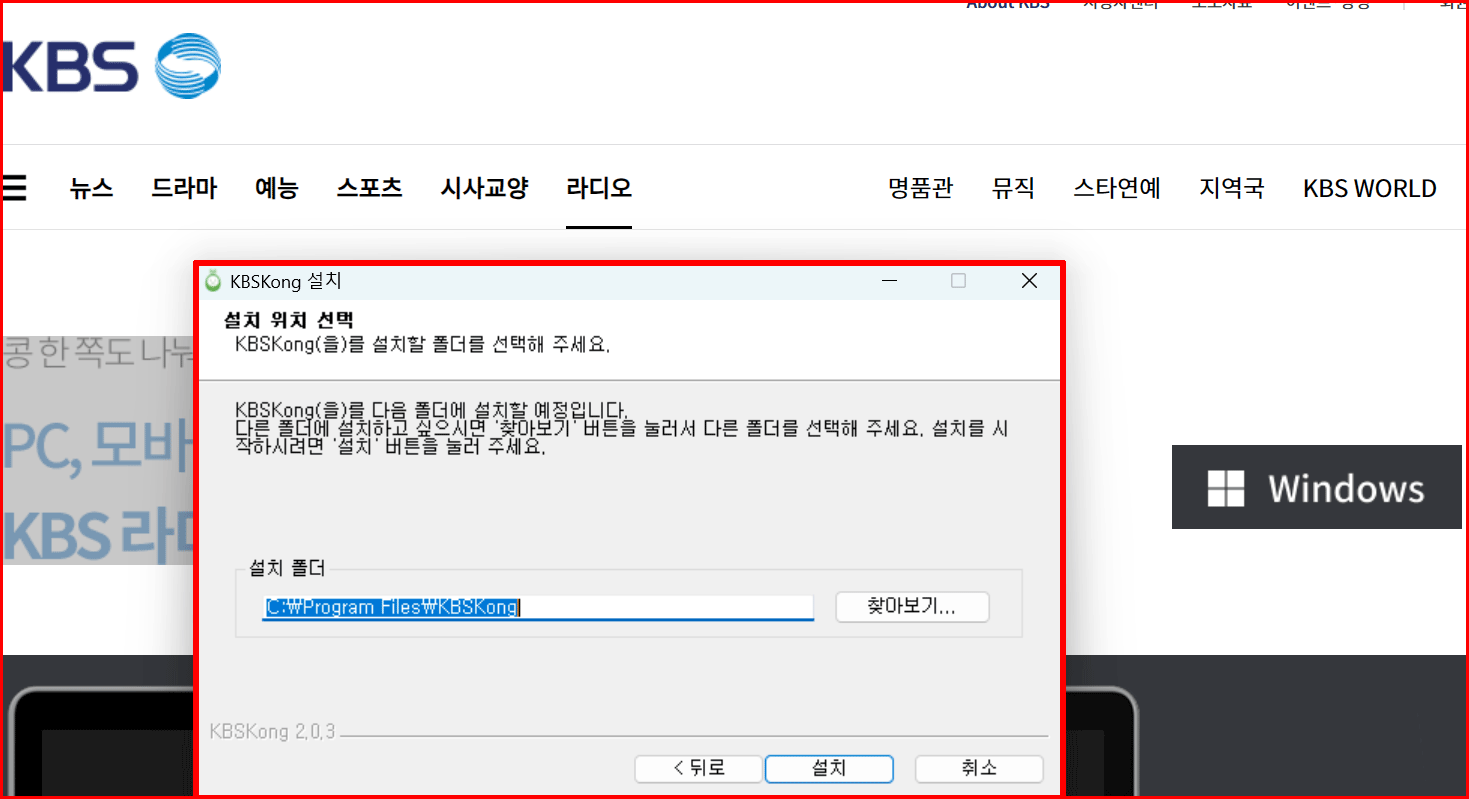Image resolution: width=1469 pixels, height=799 pixels.
Task: Open the 예능 menu
Action: pyautogui.click(x=277, y=188)
